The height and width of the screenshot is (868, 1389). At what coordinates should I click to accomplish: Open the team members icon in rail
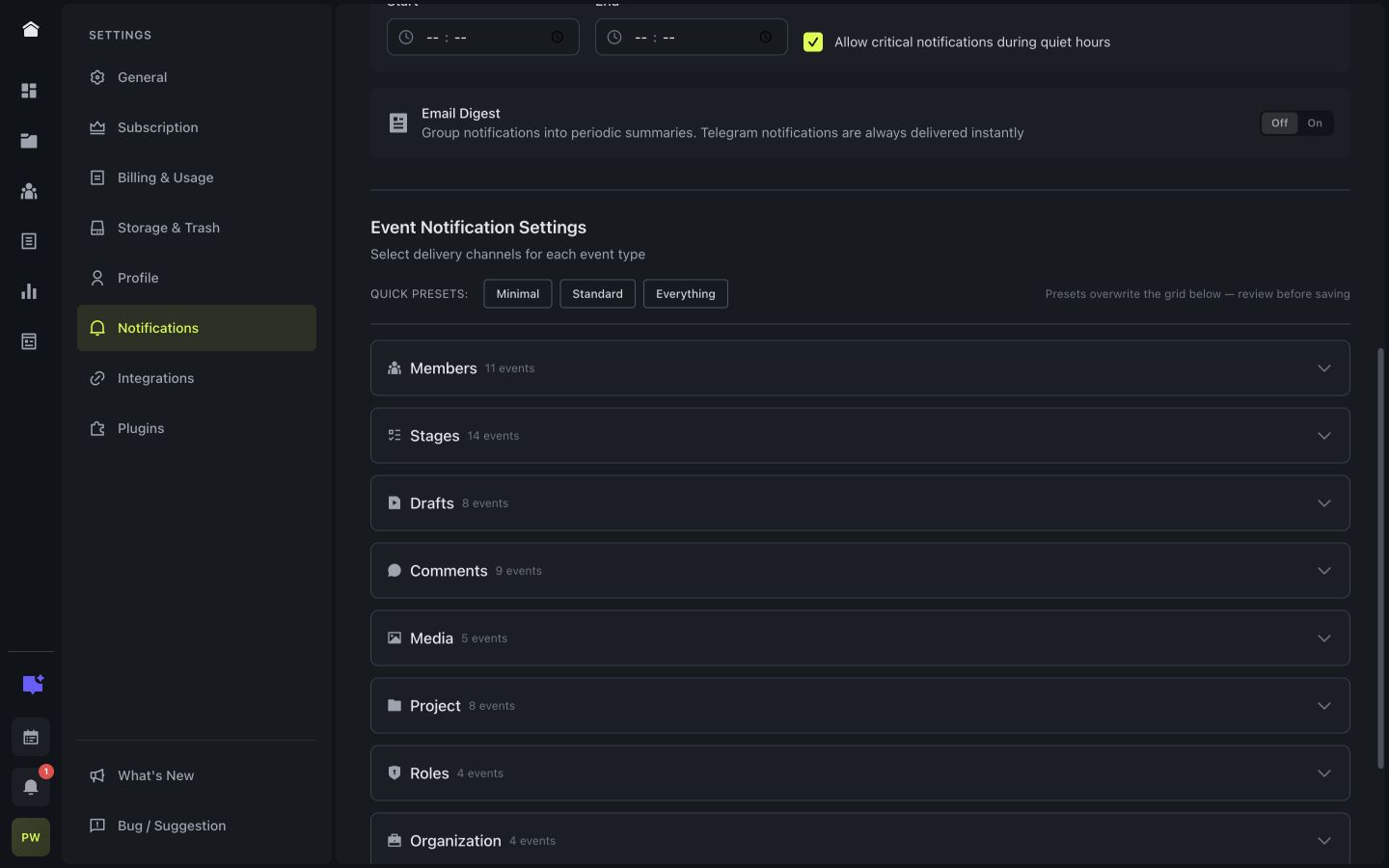coord(29,191)
